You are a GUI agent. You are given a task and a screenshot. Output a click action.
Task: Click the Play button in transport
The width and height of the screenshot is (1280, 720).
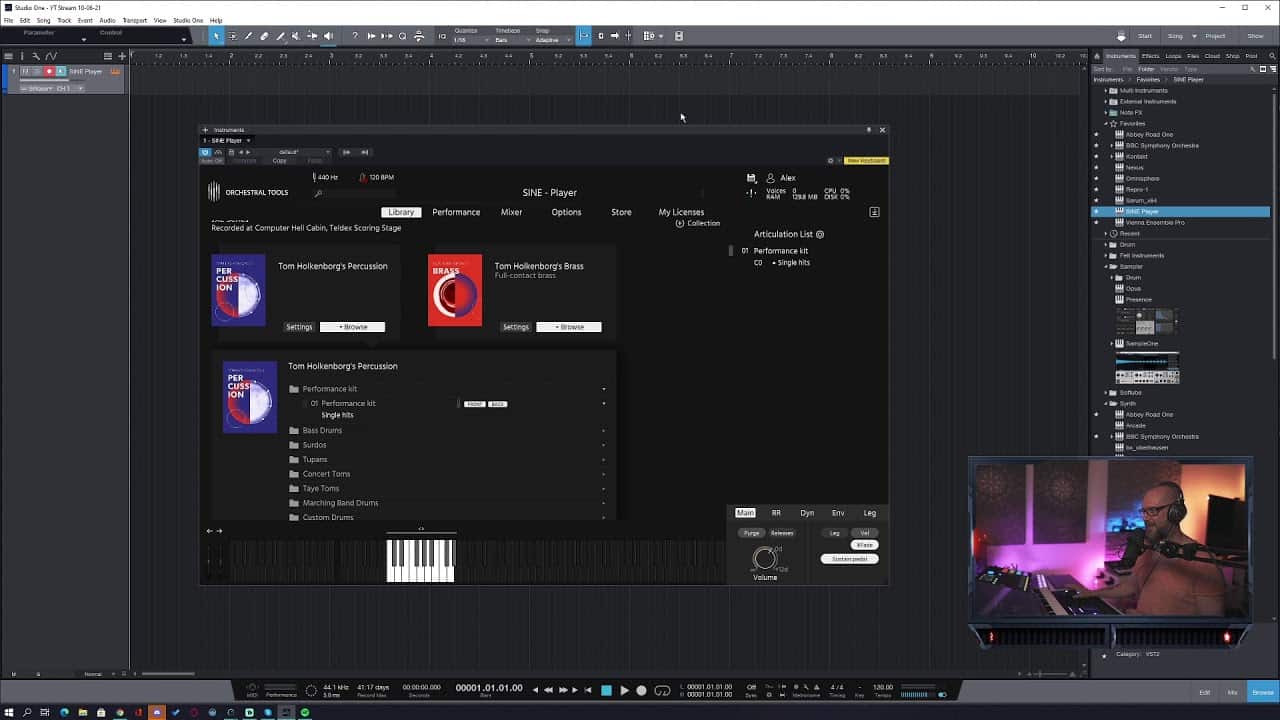point(624,690)
